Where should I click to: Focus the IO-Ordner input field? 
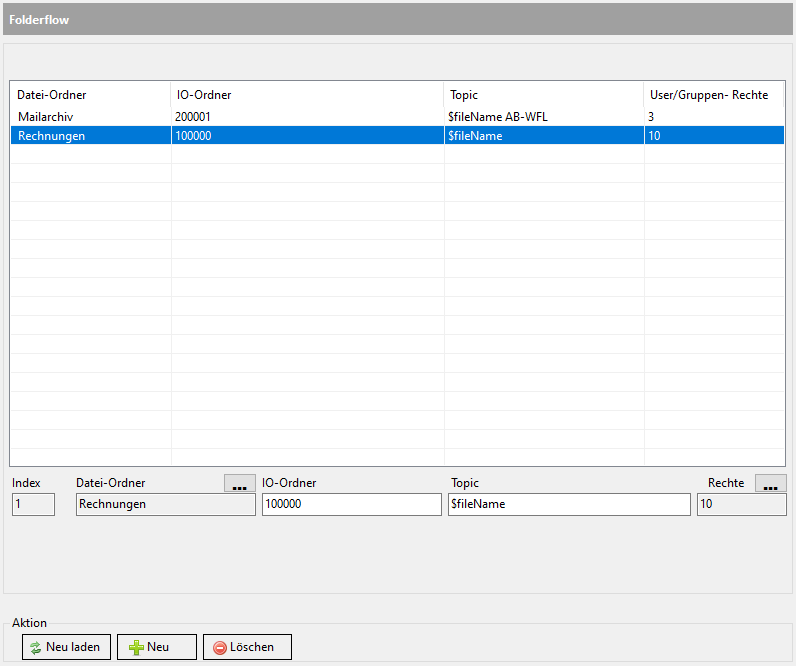click(x=351, y=505)
